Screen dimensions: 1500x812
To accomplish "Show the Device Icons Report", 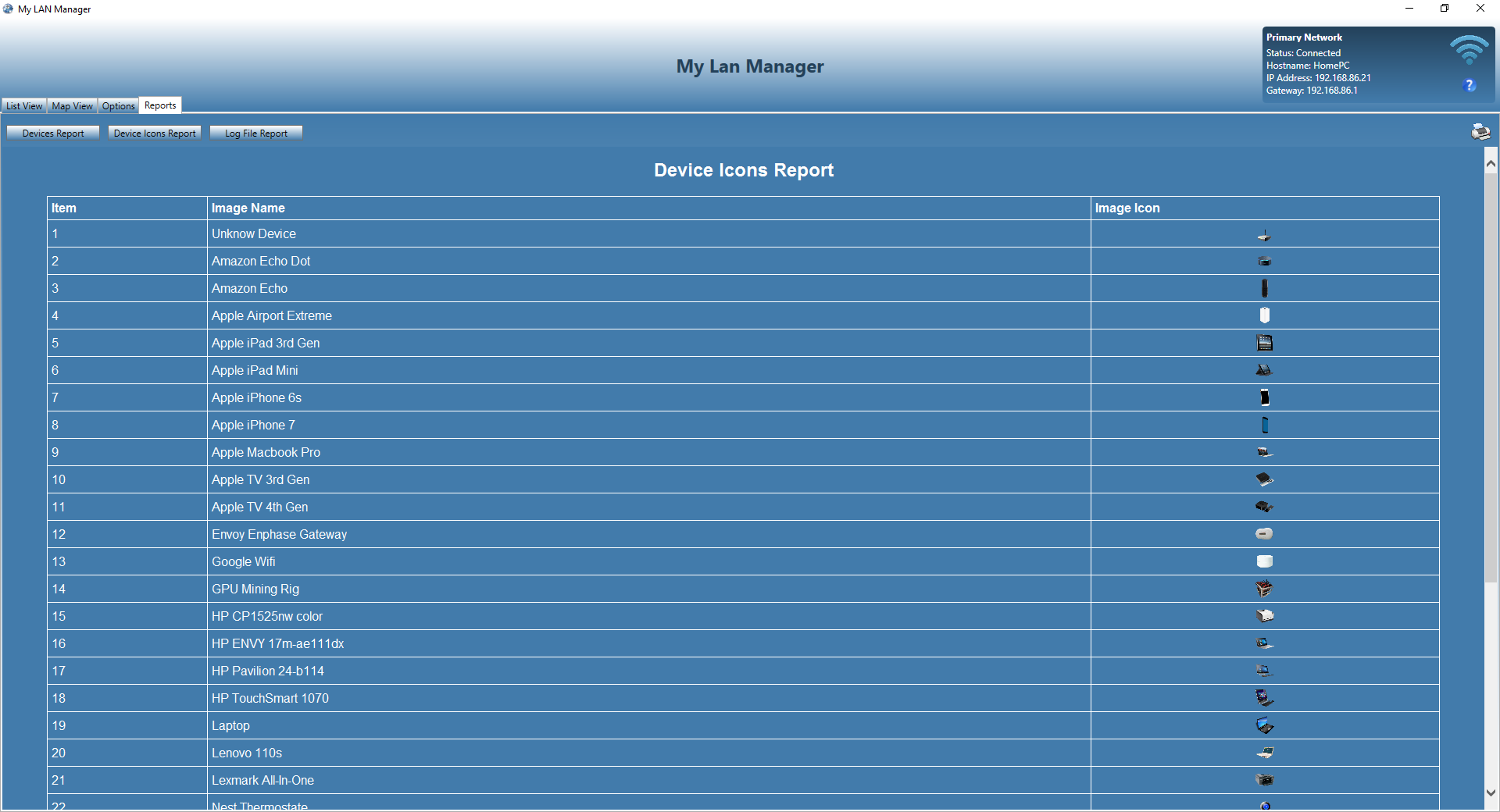I will (x=155, y=134).
